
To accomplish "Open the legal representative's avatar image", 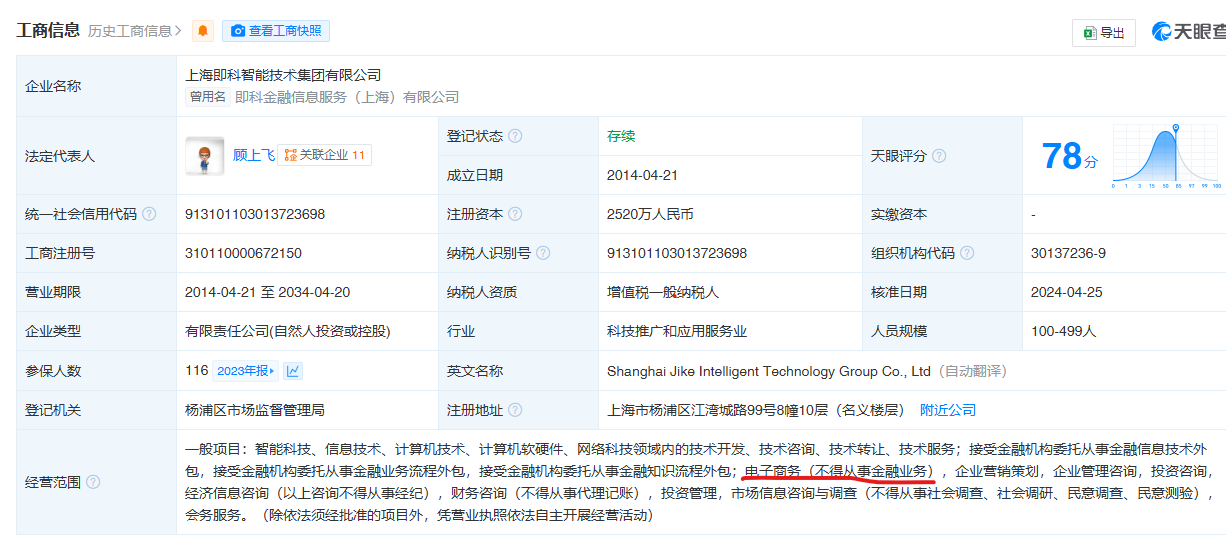I will (x=204, y=155).
